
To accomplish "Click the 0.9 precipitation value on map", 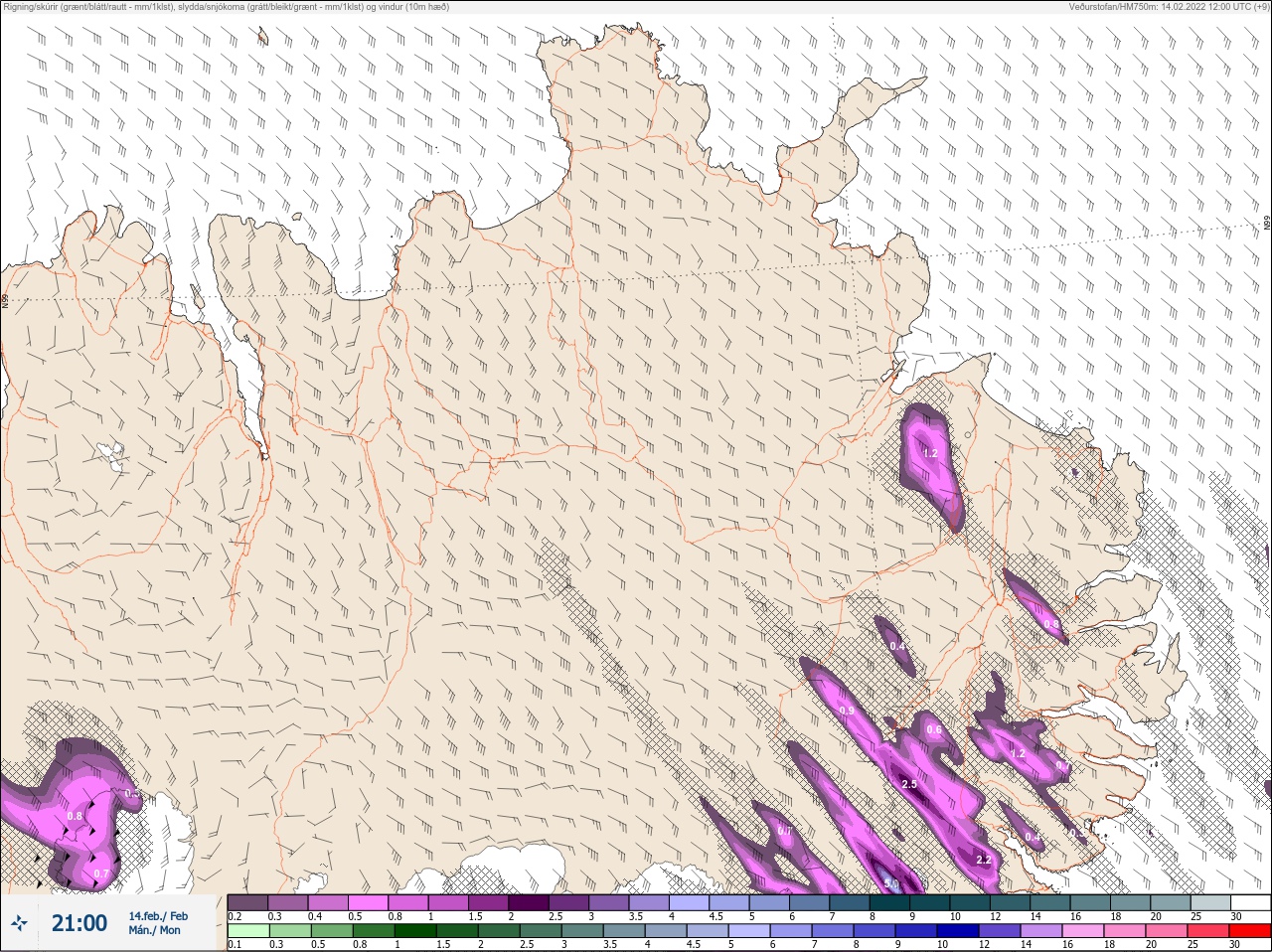I will click(847, 711).
